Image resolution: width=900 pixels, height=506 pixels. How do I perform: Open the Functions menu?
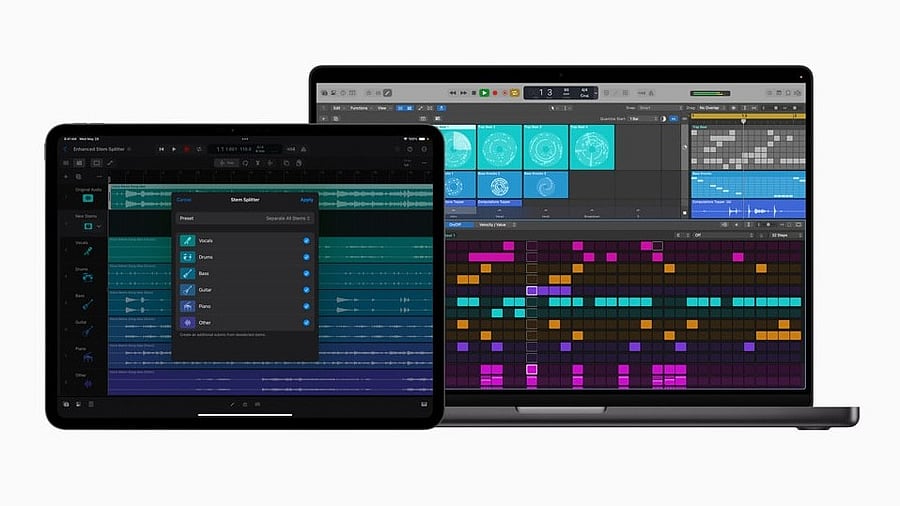coord(359,108)
